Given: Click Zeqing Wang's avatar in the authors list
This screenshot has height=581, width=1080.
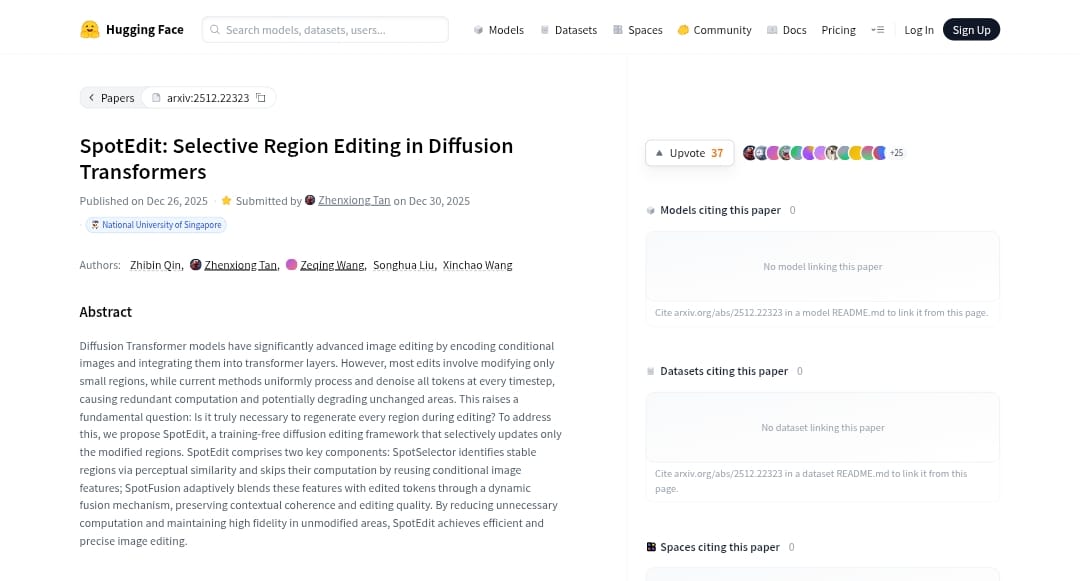Looking at the screenshot, I should point(292,265).
